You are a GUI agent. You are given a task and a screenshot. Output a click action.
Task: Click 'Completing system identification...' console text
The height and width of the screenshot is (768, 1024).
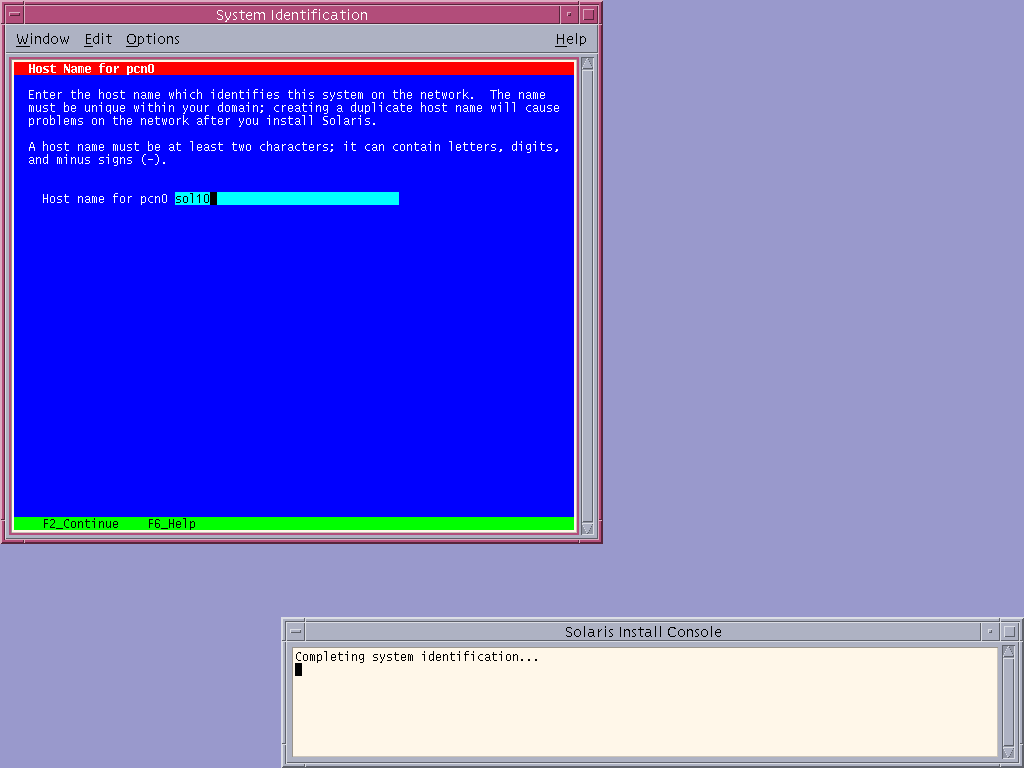[417, 657]
